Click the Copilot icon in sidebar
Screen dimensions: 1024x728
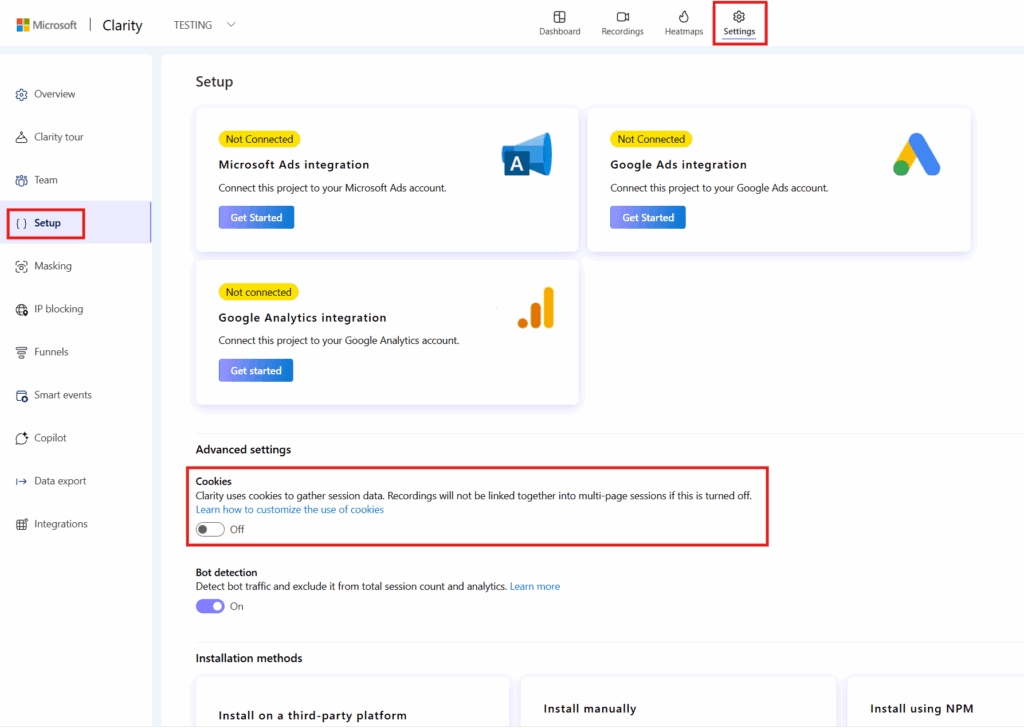tap(22, 438)
